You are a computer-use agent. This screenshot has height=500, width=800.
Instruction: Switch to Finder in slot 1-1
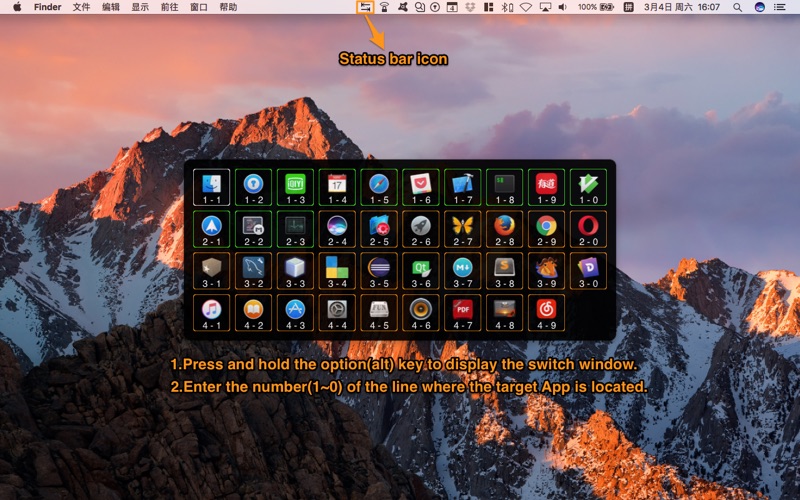pos(211,187)
